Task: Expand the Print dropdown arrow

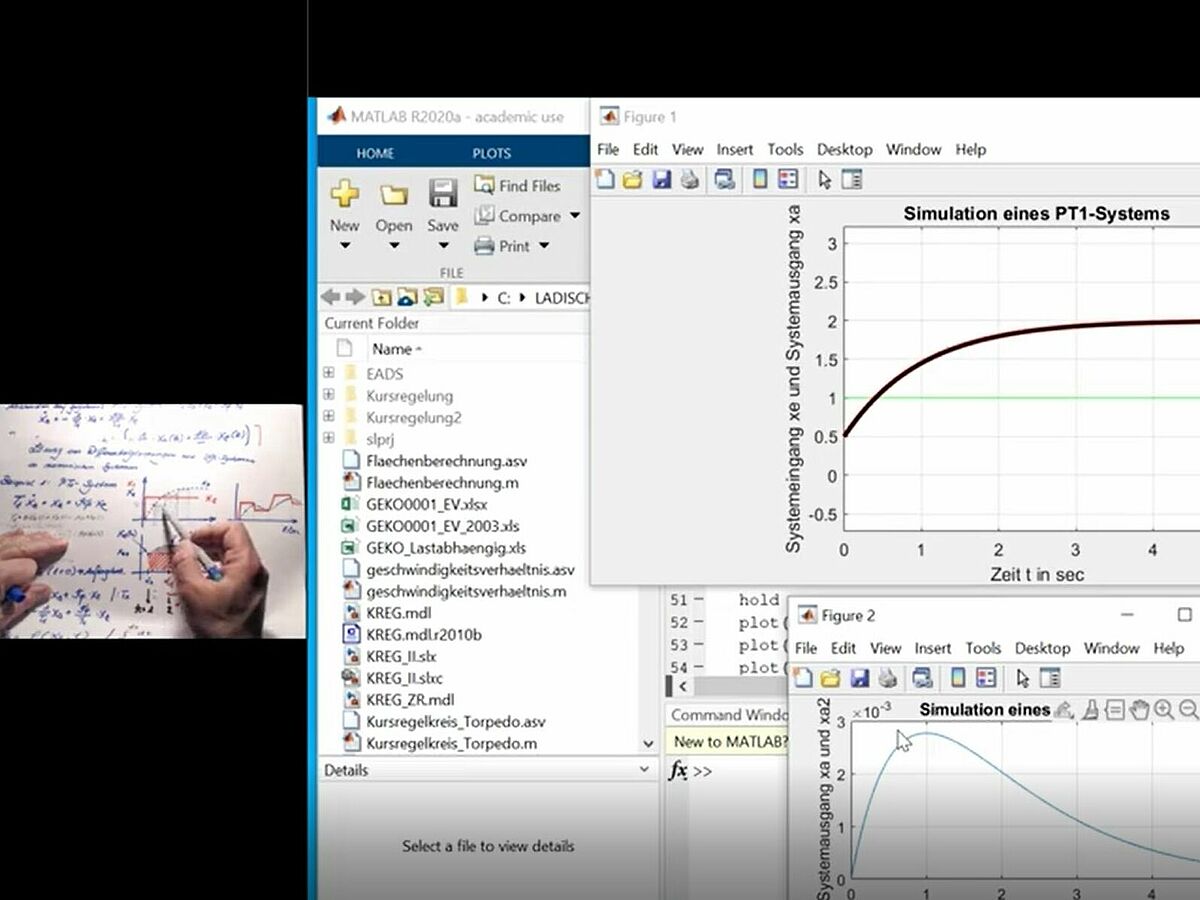Action: tap(544, 245)
